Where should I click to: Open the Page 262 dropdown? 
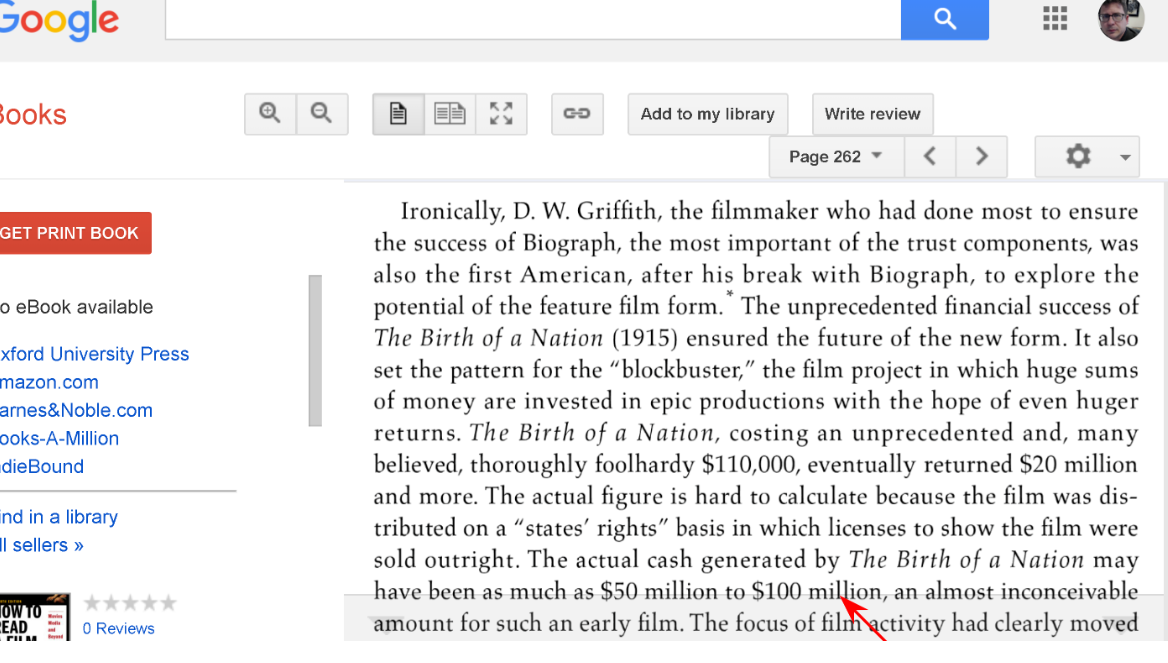(836, 156)
